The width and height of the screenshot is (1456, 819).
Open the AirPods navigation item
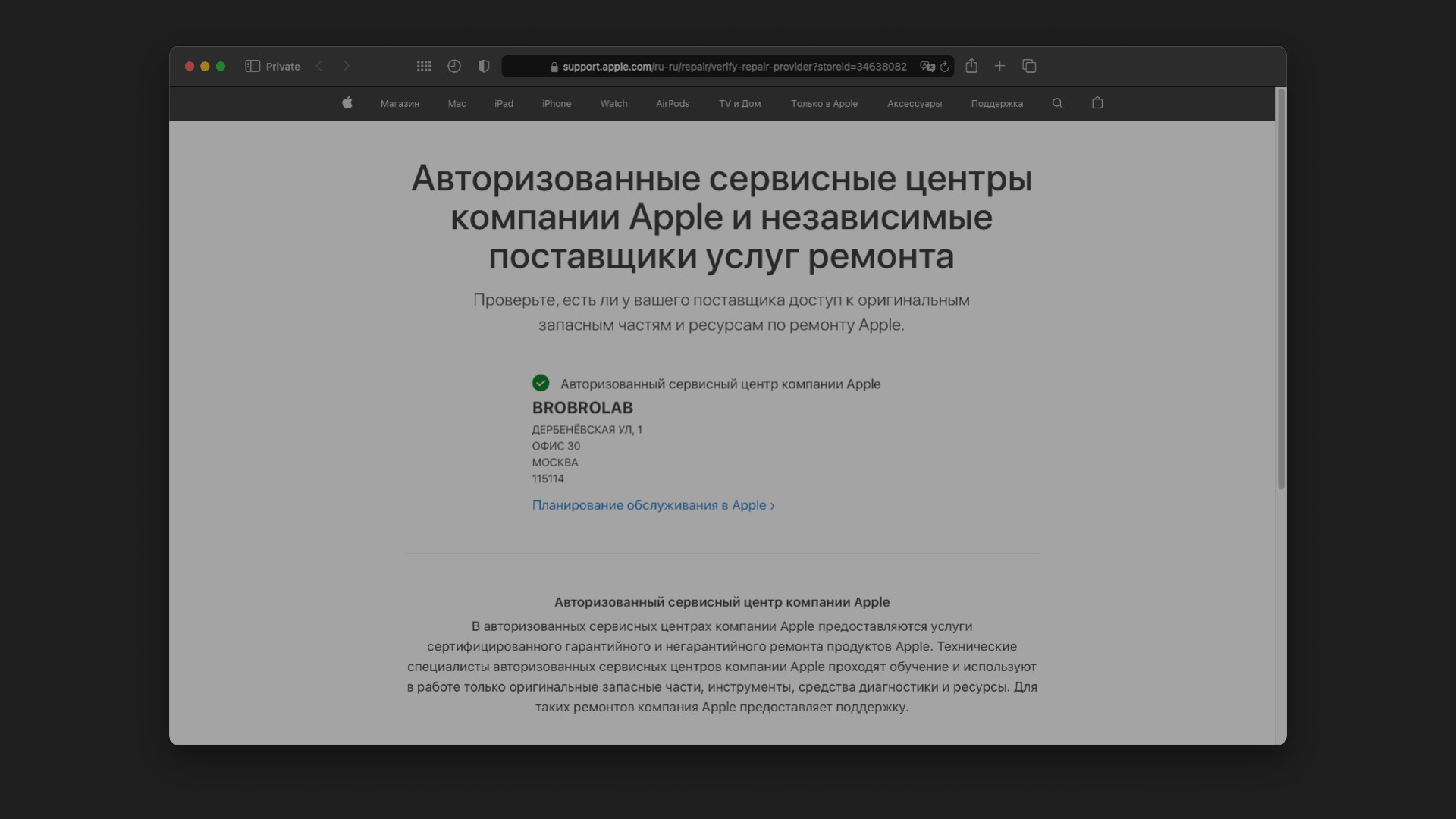673,104
